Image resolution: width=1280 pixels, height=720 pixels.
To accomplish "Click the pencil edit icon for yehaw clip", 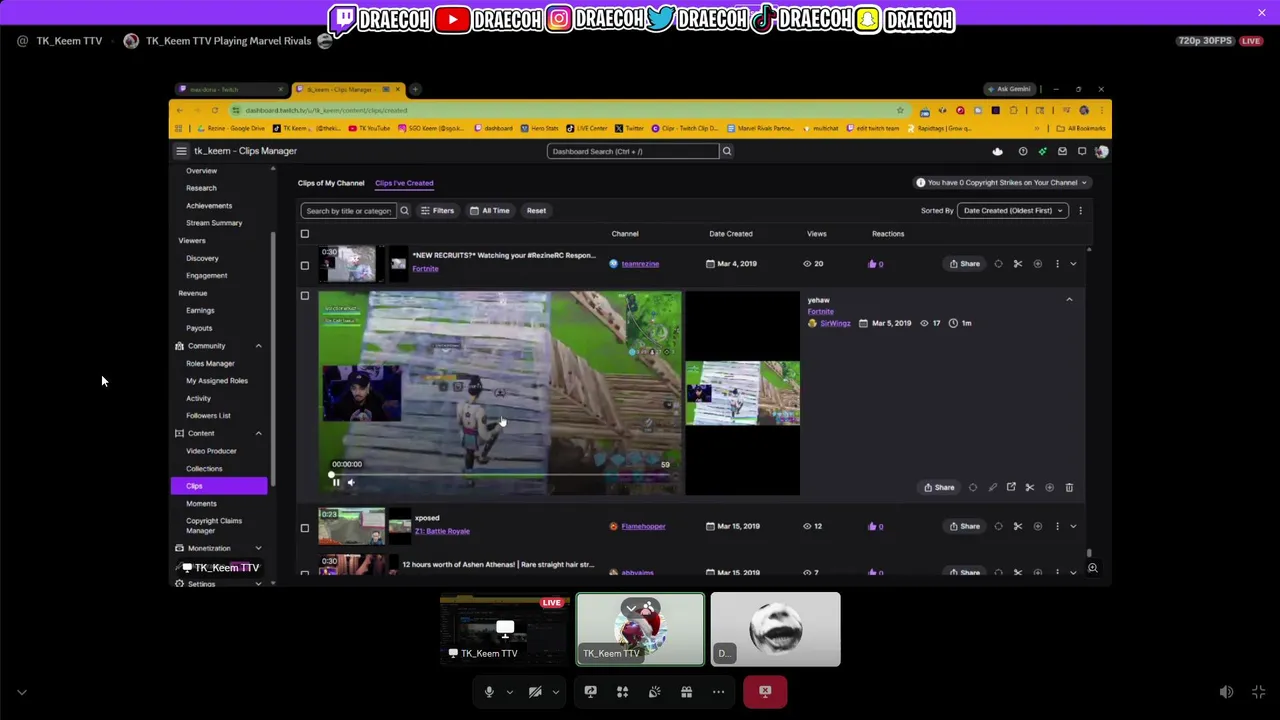I will (992, 487).
